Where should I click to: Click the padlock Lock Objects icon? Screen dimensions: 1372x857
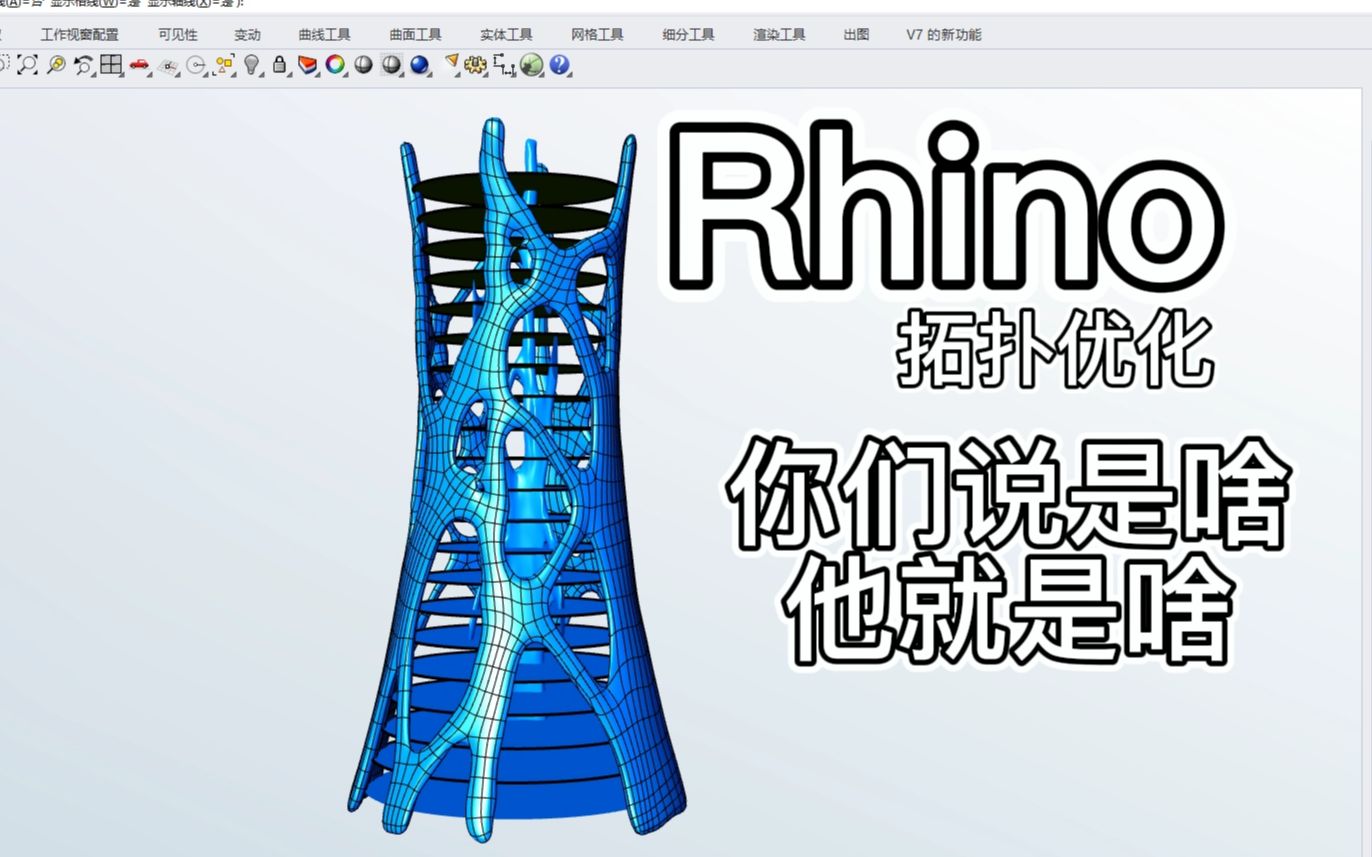pyautogui.click(x=279, y=65)
